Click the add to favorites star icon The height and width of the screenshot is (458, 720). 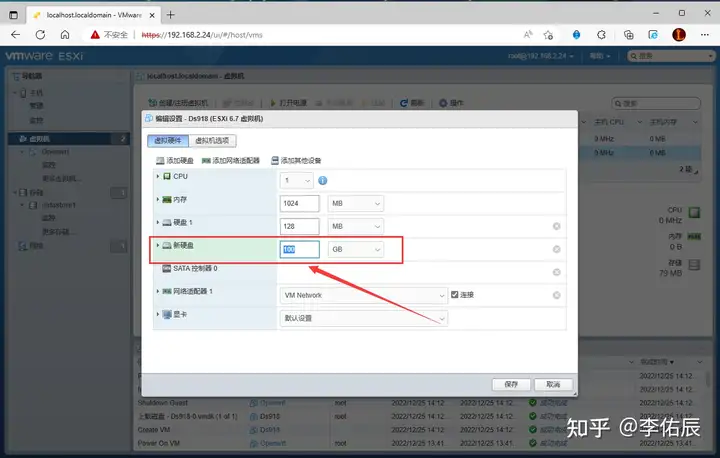tap(548, 35)
